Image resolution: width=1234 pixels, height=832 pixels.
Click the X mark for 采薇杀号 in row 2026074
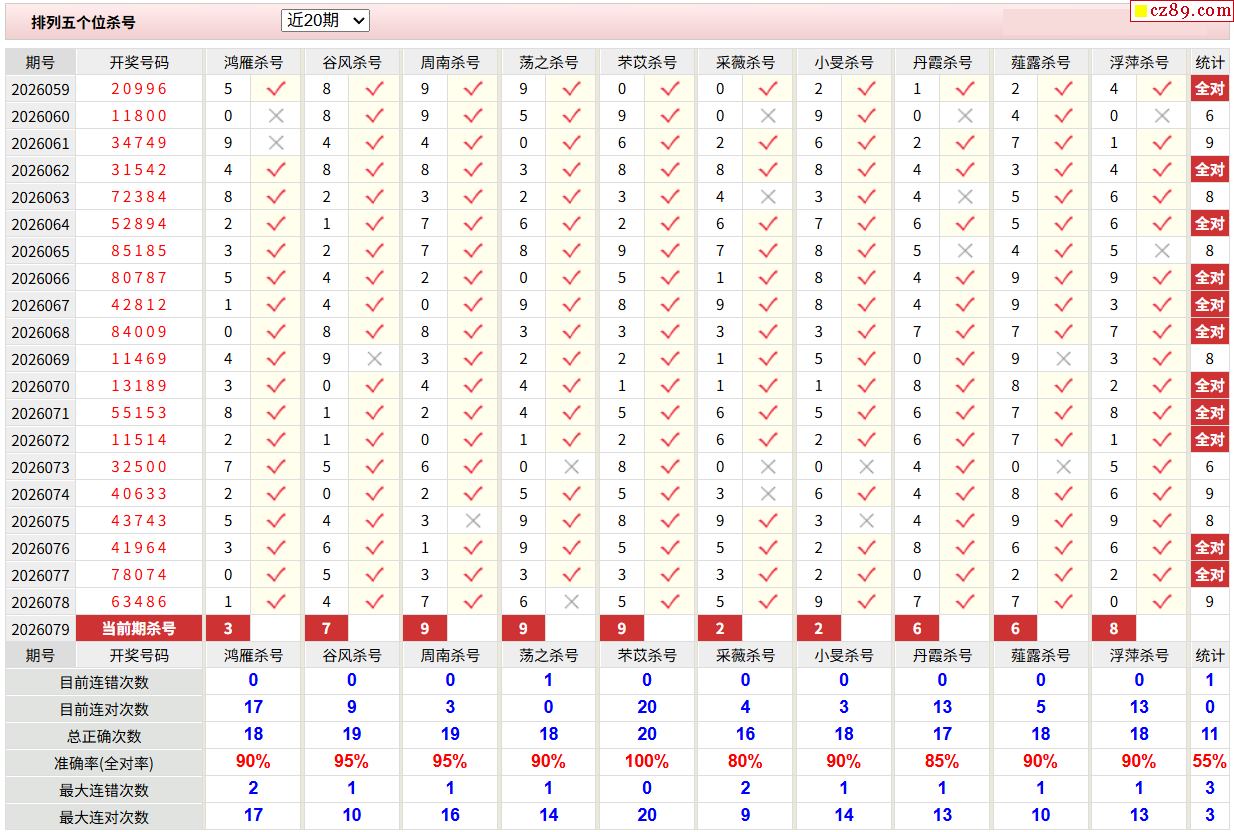pyautogui.click(x=768, y=494)
